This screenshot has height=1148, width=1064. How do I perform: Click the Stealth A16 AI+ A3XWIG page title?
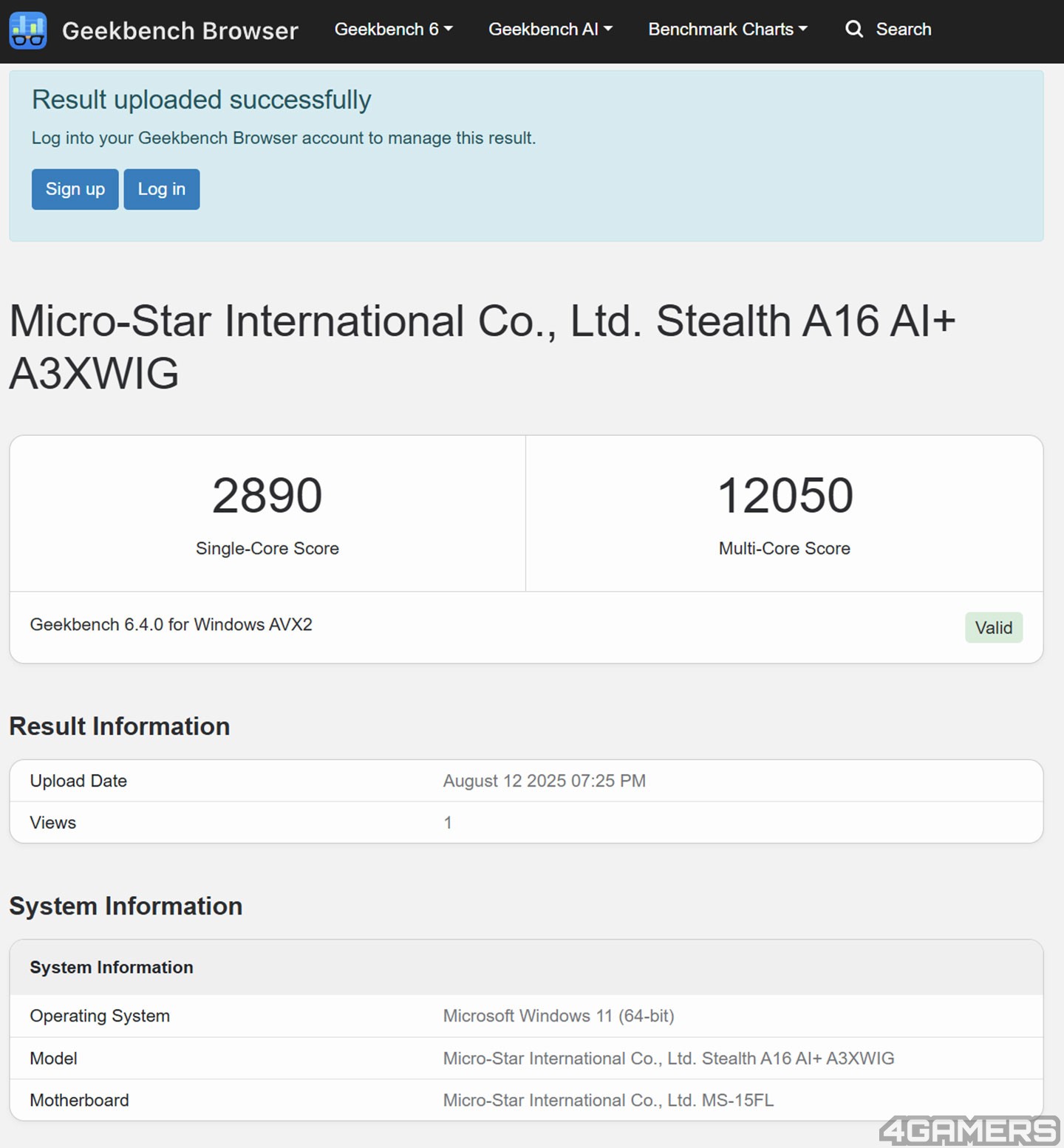coord(482,347)
